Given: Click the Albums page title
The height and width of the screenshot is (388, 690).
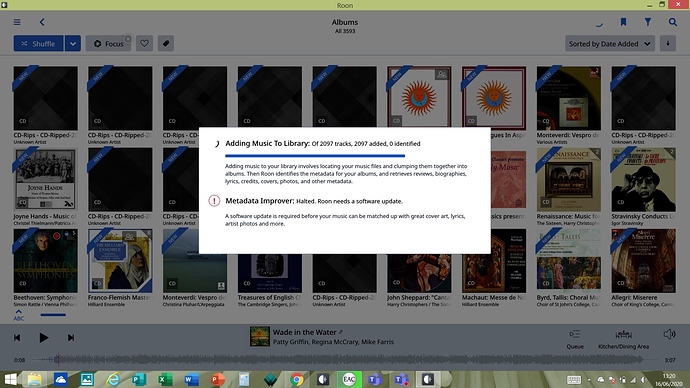Looking at the screenshot, I should coord(345,22).
